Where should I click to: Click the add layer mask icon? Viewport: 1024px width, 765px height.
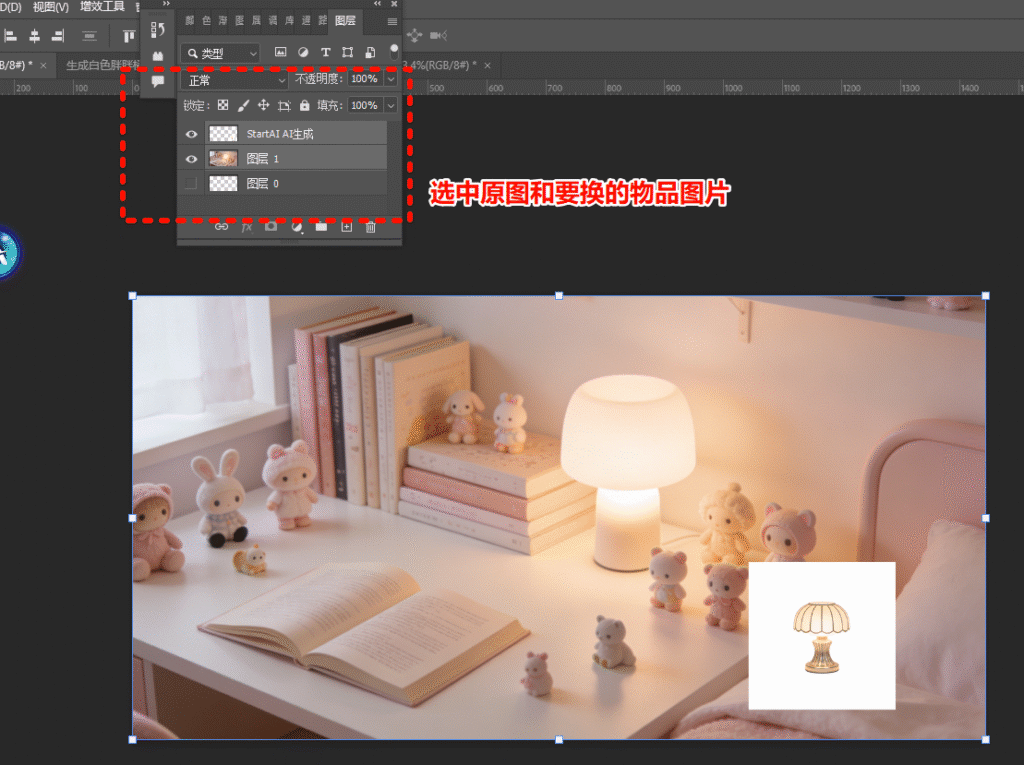tap(271, 227)
